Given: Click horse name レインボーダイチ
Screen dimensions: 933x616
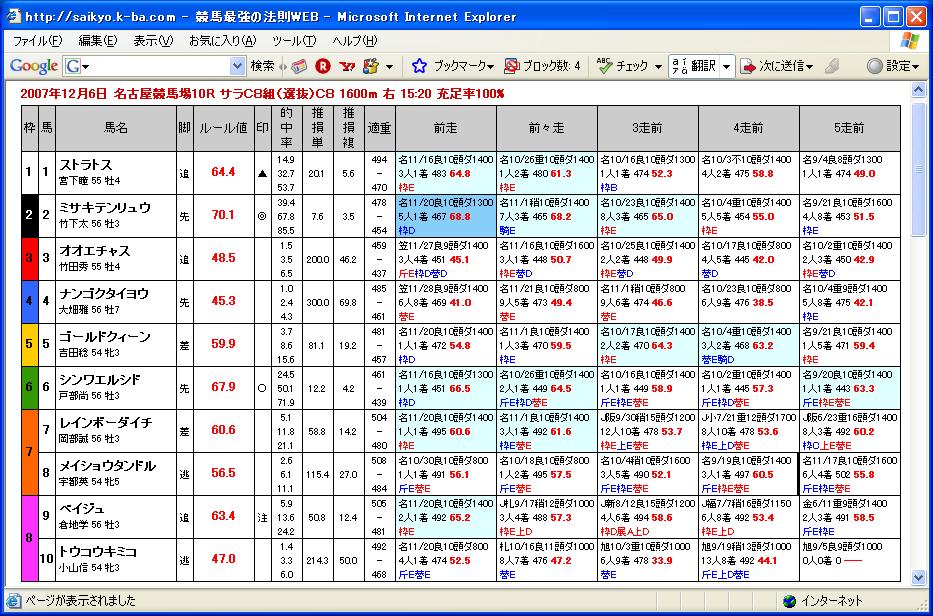Looking at the screenshot, I should point(105,423).
